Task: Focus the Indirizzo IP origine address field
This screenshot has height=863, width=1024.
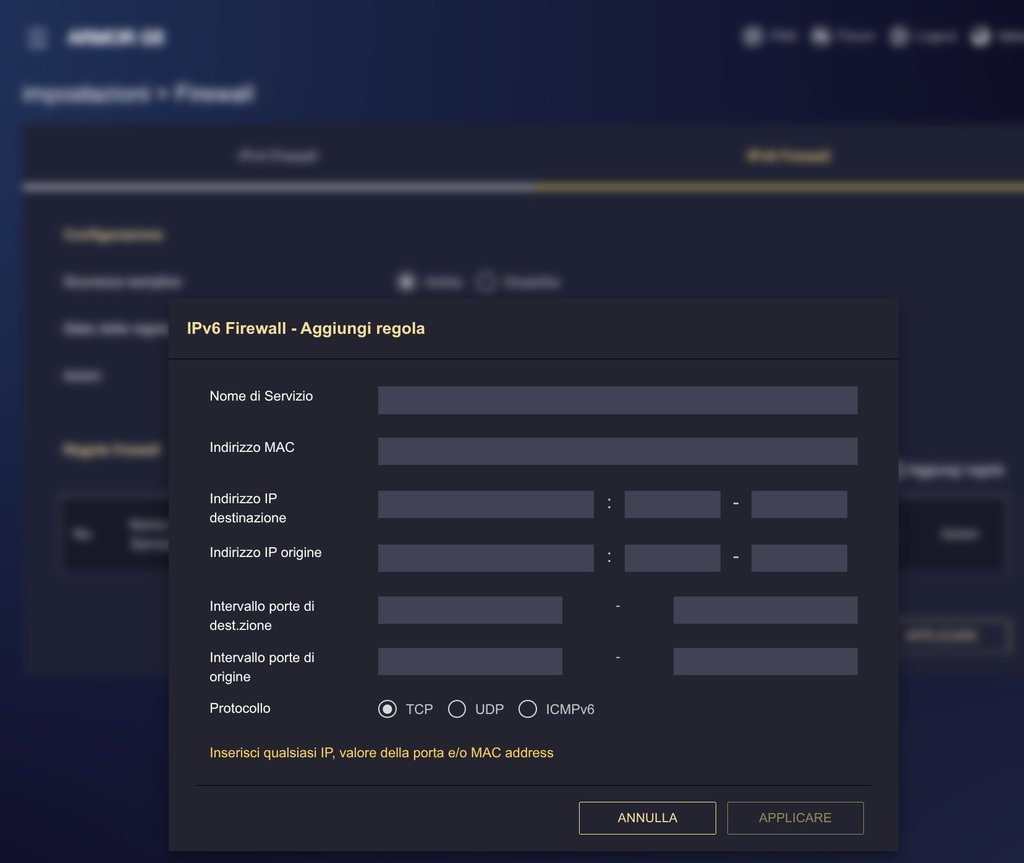Action: (485, 558)
